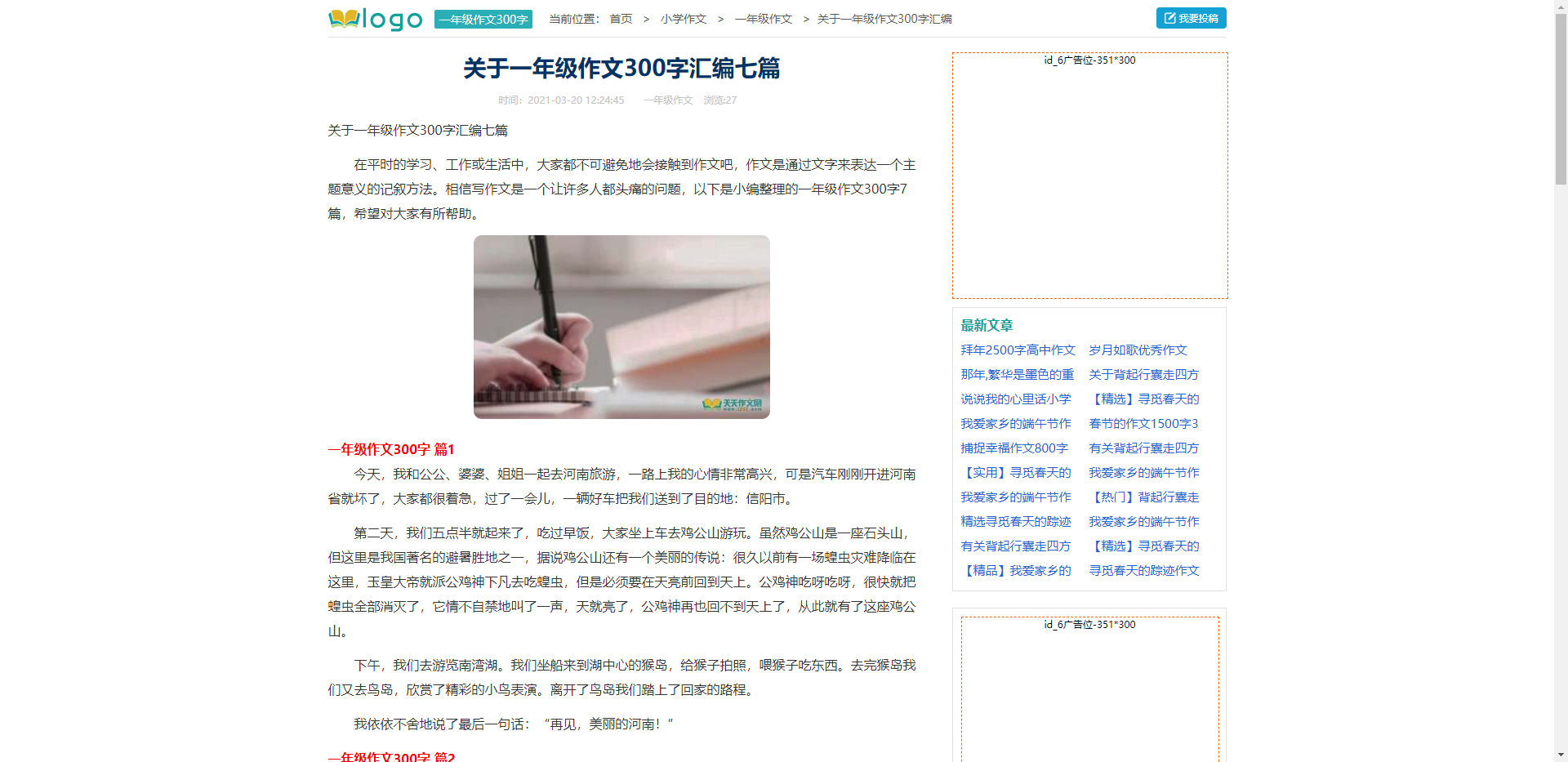The width and height of the screenshot is (1568, 762).
Task: Click the 我要投稿 submit button
Action: [1191, 18]
